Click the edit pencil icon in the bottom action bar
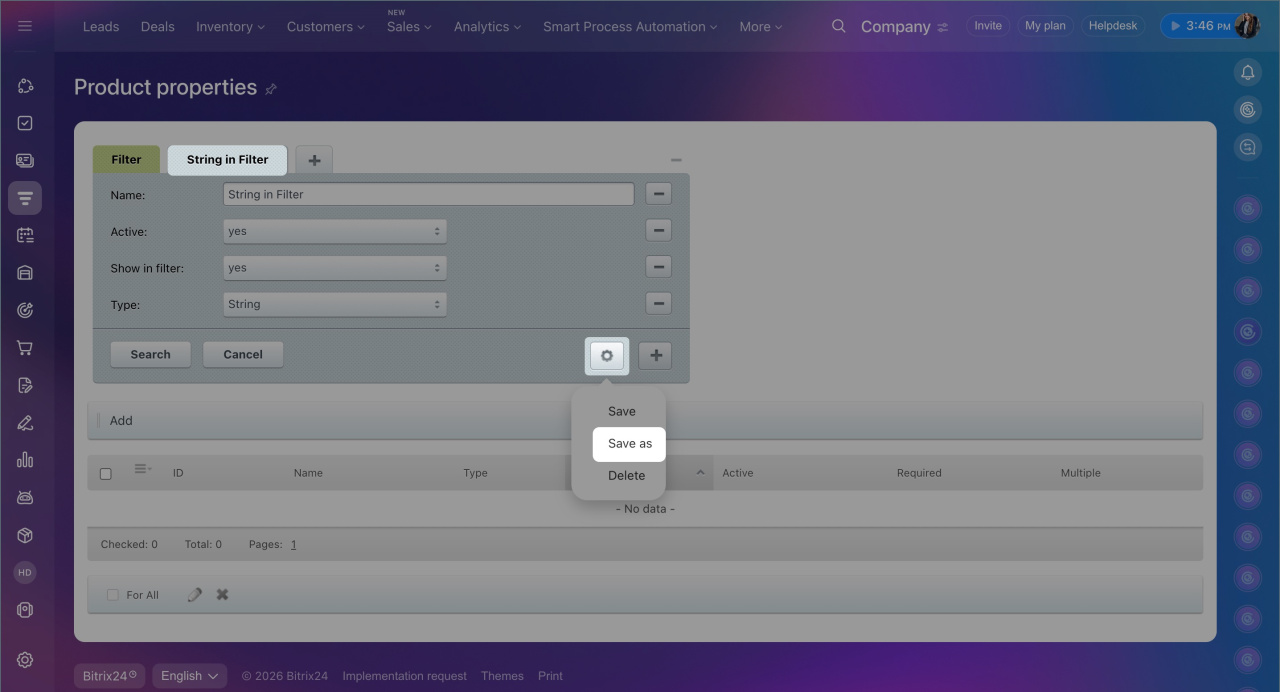This screenshot has height=692, width=1280. tap(194, 594)
